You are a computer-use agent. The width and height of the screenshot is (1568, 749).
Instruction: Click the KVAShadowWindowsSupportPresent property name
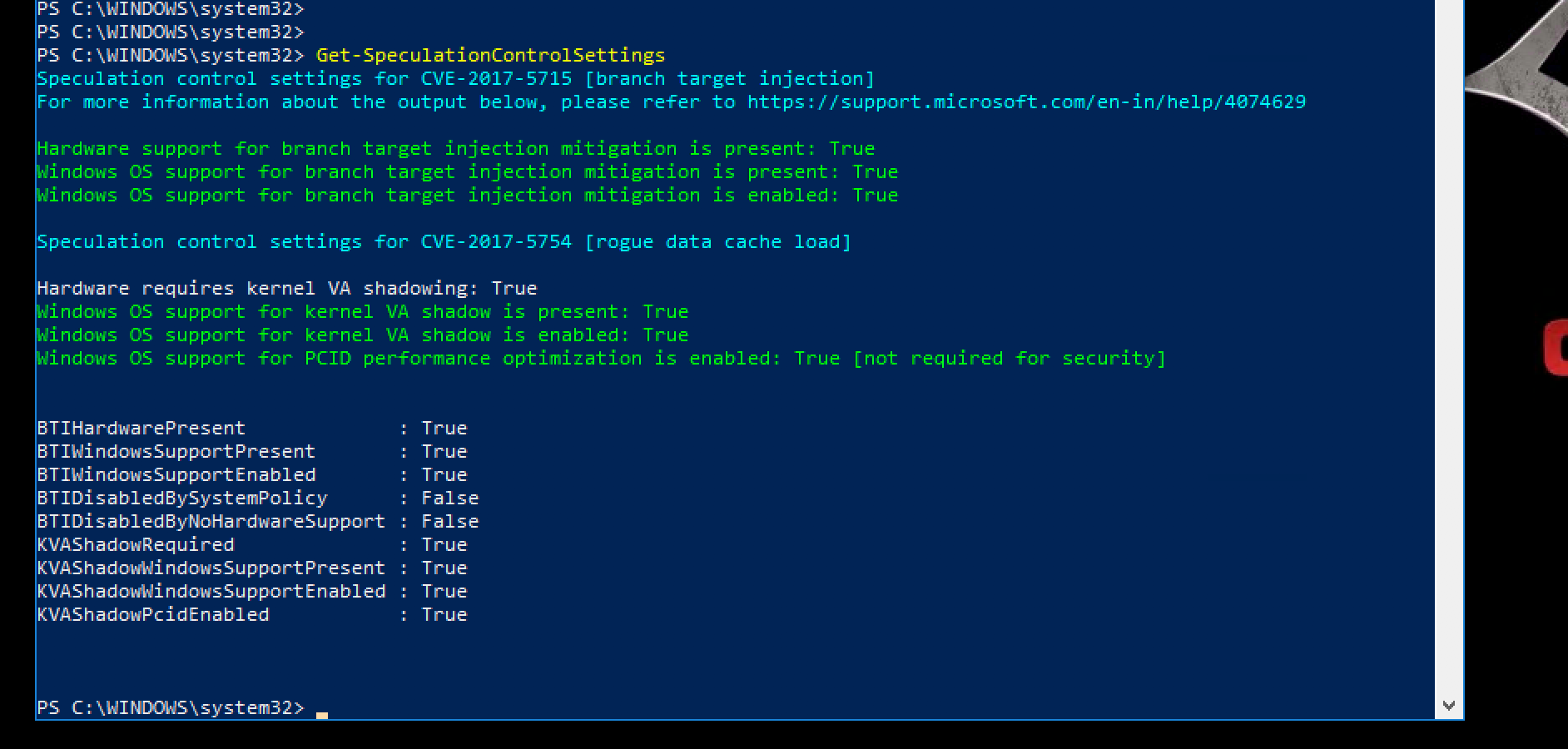click(x=211, y=568)
